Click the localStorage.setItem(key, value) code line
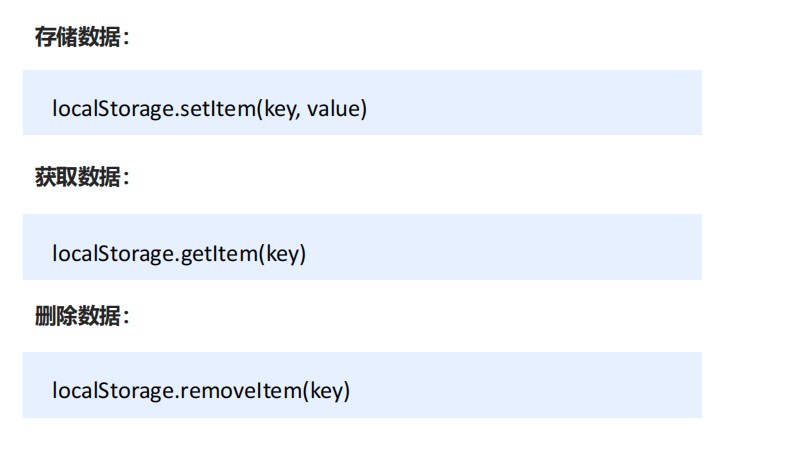This screenshot has width=810, height=471. click(210, 108)
